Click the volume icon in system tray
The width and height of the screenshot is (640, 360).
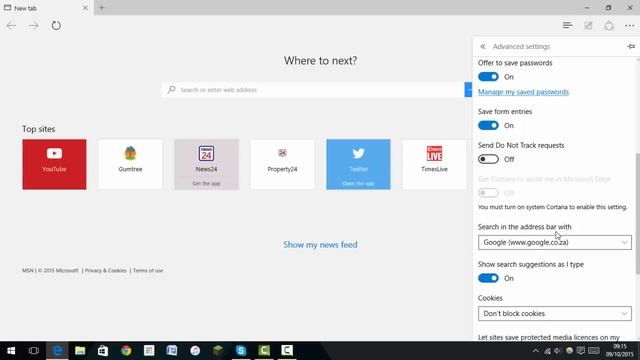pos(558,351)
